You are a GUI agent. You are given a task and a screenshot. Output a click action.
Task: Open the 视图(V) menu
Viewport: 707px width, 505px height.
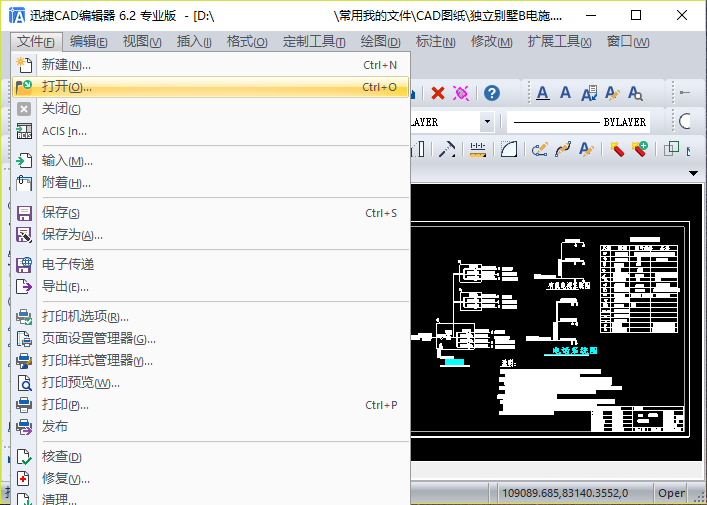142,41
